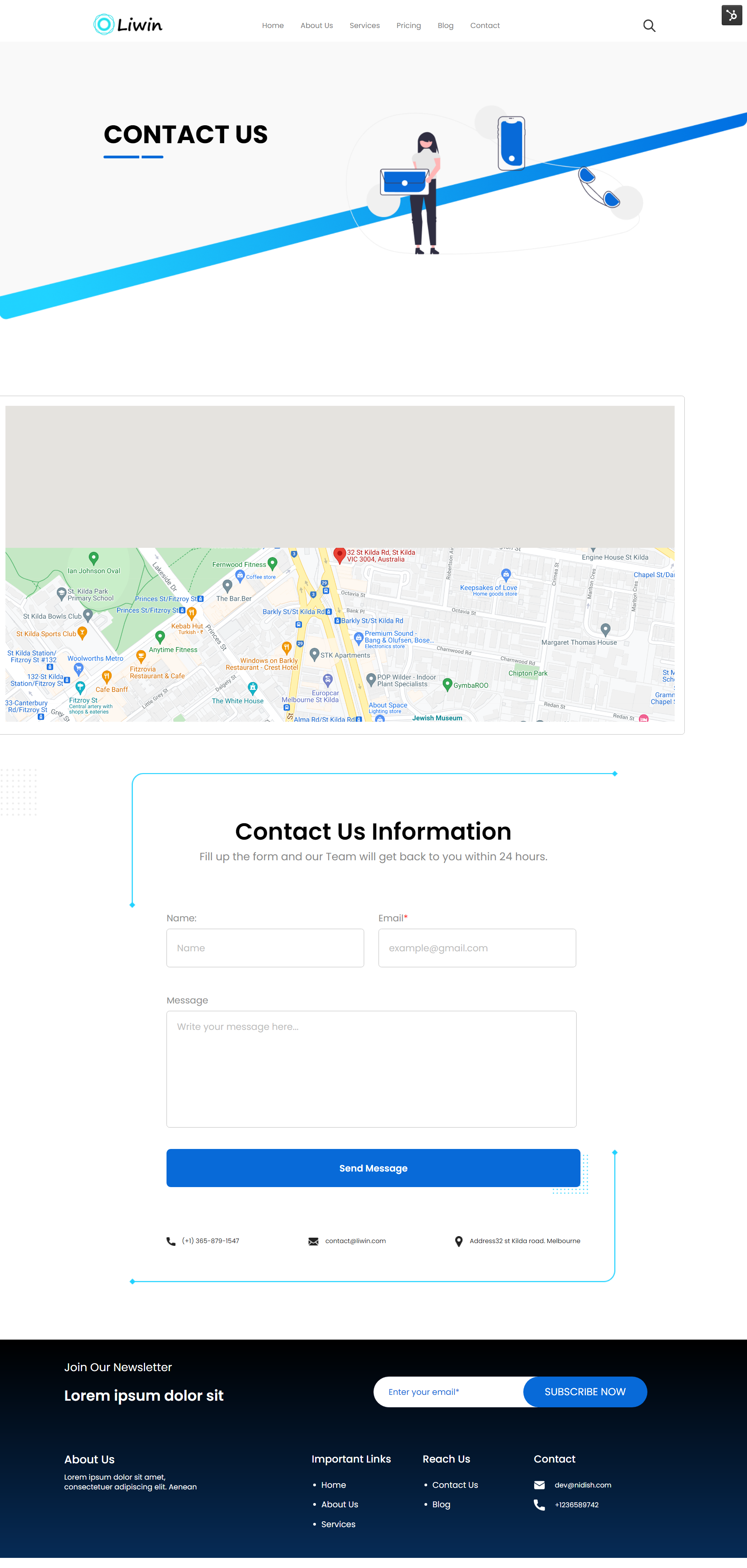747x1568 pixels.
Task: Click envelope icon beside contact@liwin.com
Action: [314, 1241]
